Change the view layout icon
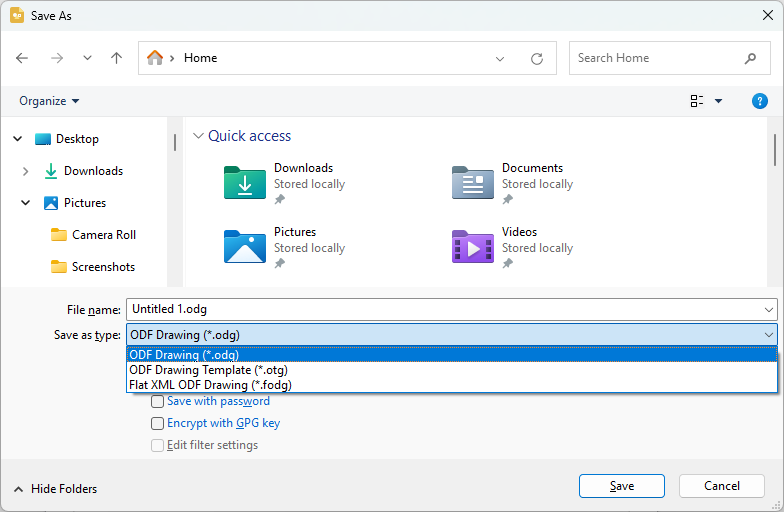Screen dimensions: 784x512 (x=696, y=101)
